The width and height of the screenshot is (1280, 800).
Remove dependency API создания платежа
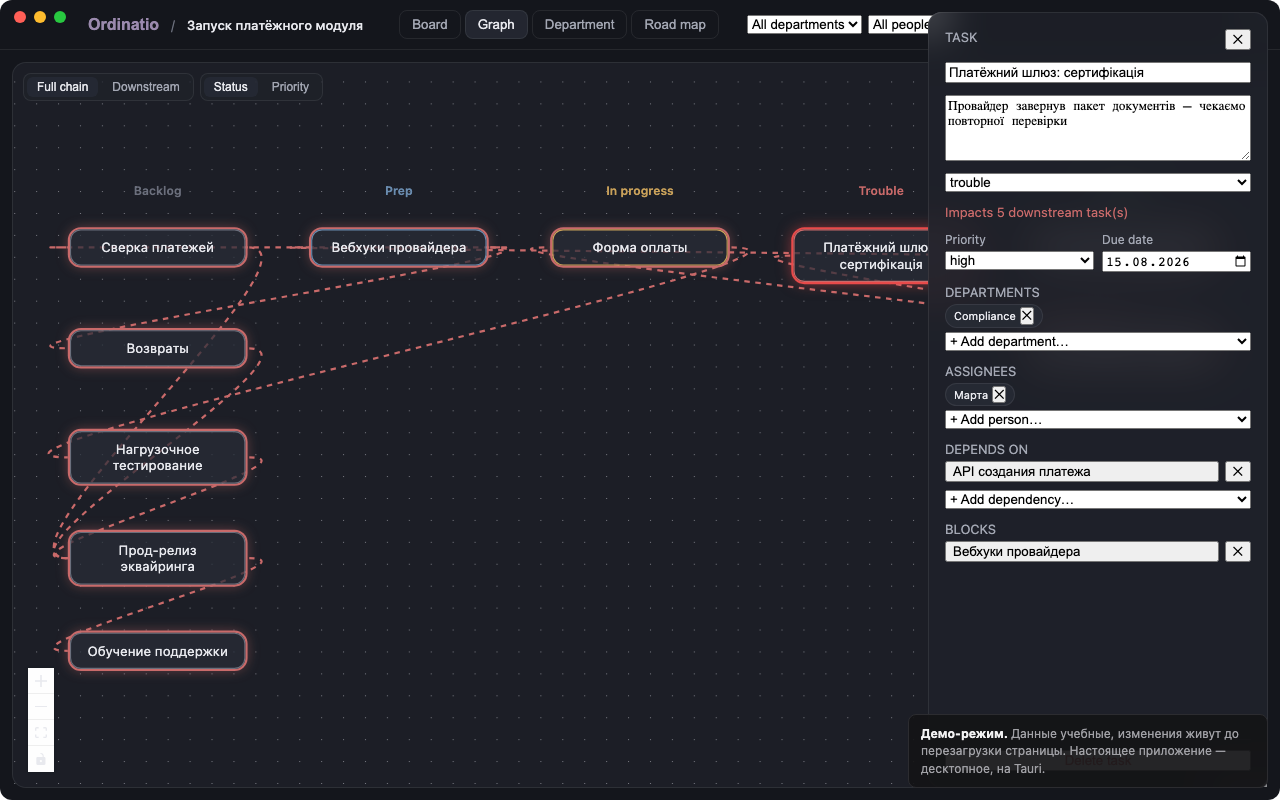tap(1238, 471)
